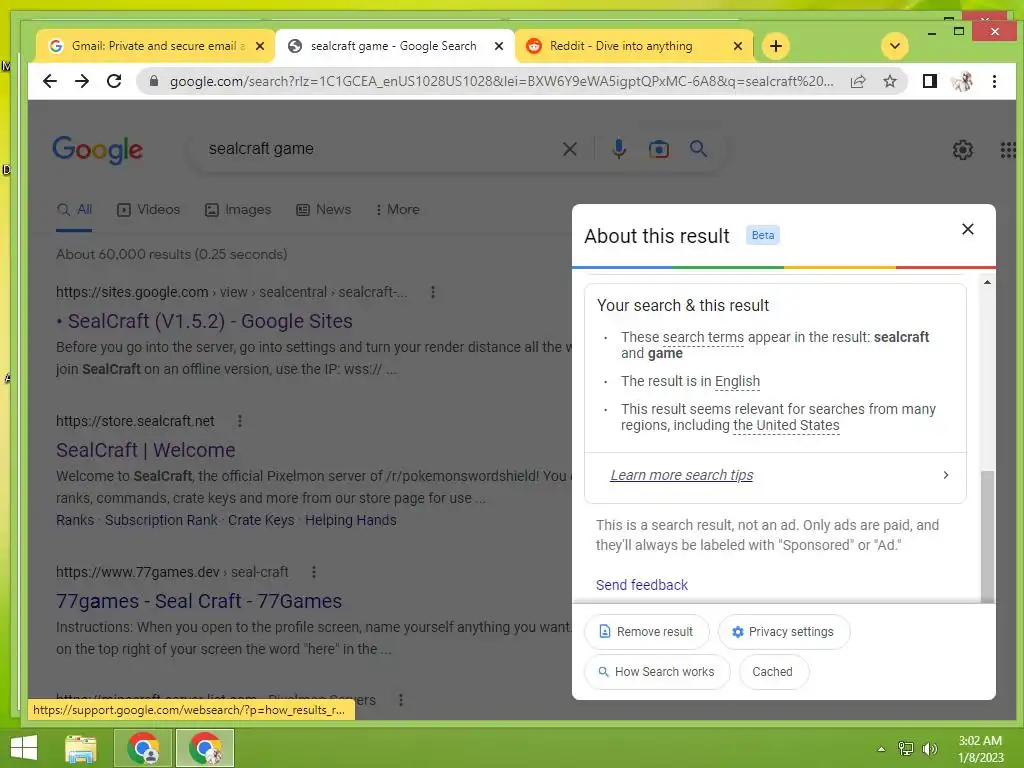Open the Chrome three-dot menu
Viewport: 1024px width, 768px height.
995,81
